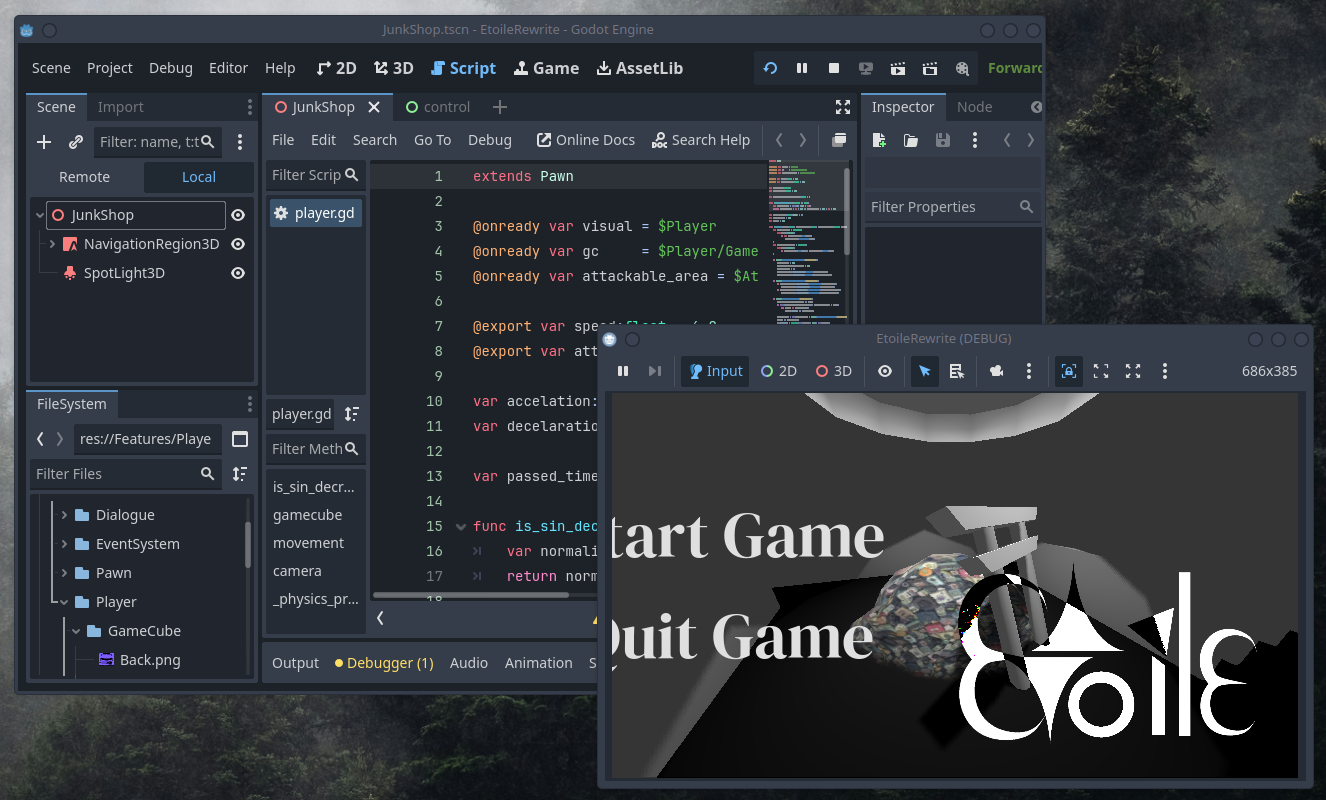
Task: Open the Scene menu
Action: pos(51,68)
